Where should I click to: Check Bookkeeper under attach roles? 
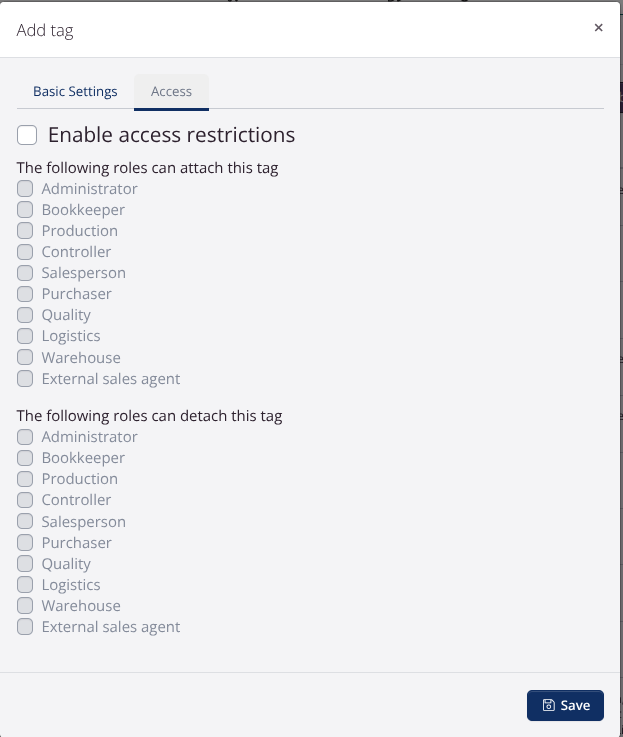tap(25, 210)
